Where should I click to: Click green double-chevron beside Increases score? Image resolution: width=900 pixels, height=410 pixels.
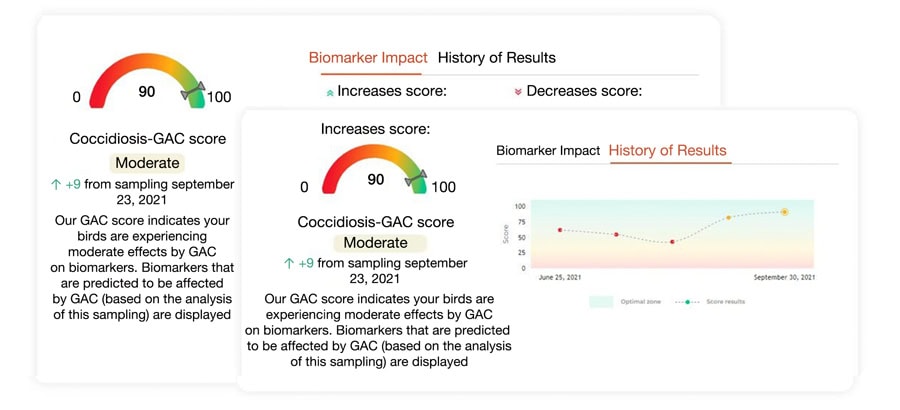pyautogui.click(x=330, y=92)
